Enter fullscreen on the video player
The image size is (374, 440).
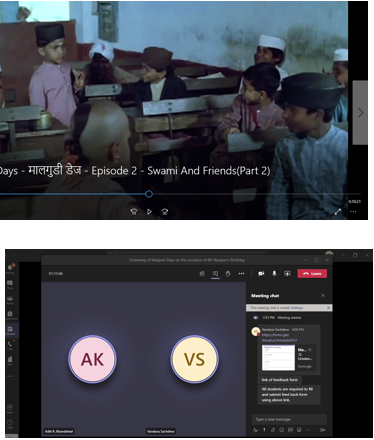(338, 212)
